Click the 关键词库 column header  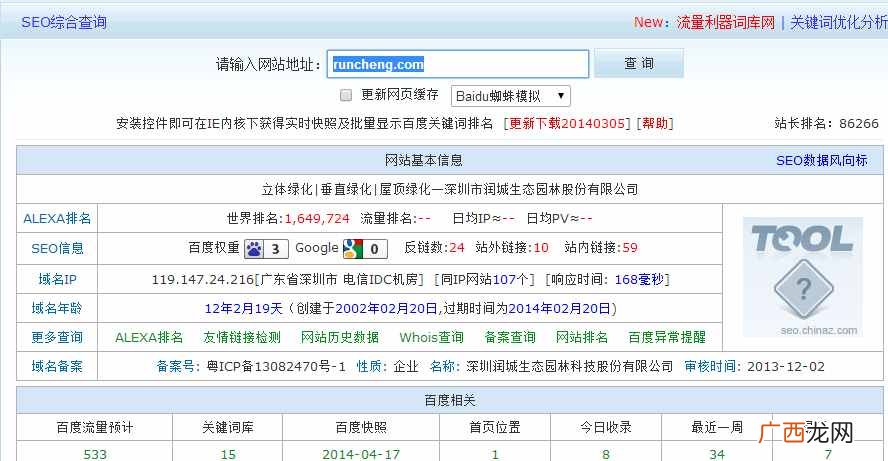(x=228, y=428)
